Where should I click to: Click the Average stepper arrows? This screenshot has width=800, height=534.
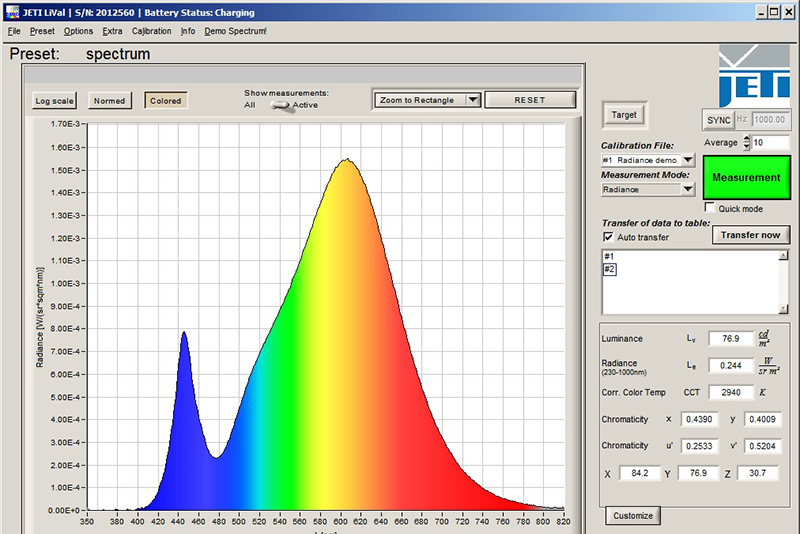pyautogui.click(x=746, y=143)
